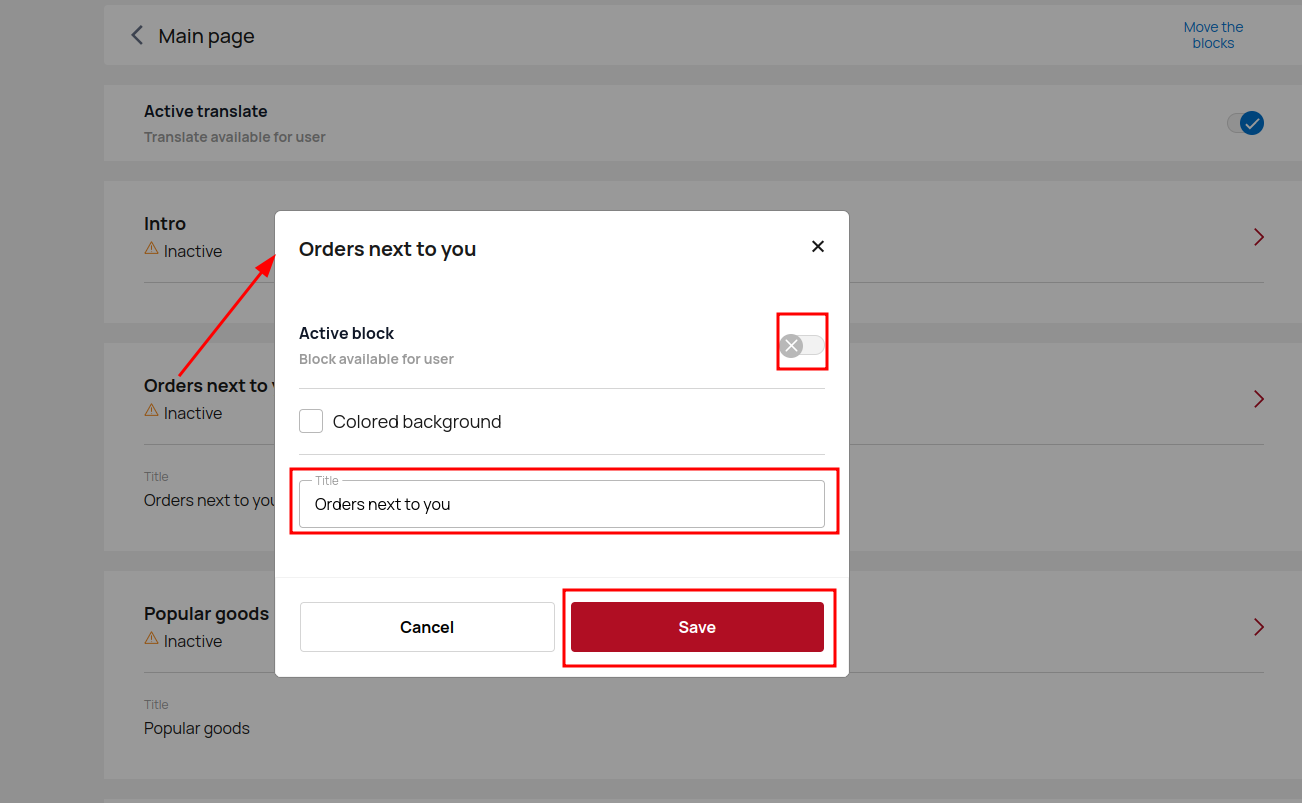Image resolution: width=1302 pixels, height=803 pixels.
Task: Click chevron on the Orders next to you row
Action: tap(1258, 399)
